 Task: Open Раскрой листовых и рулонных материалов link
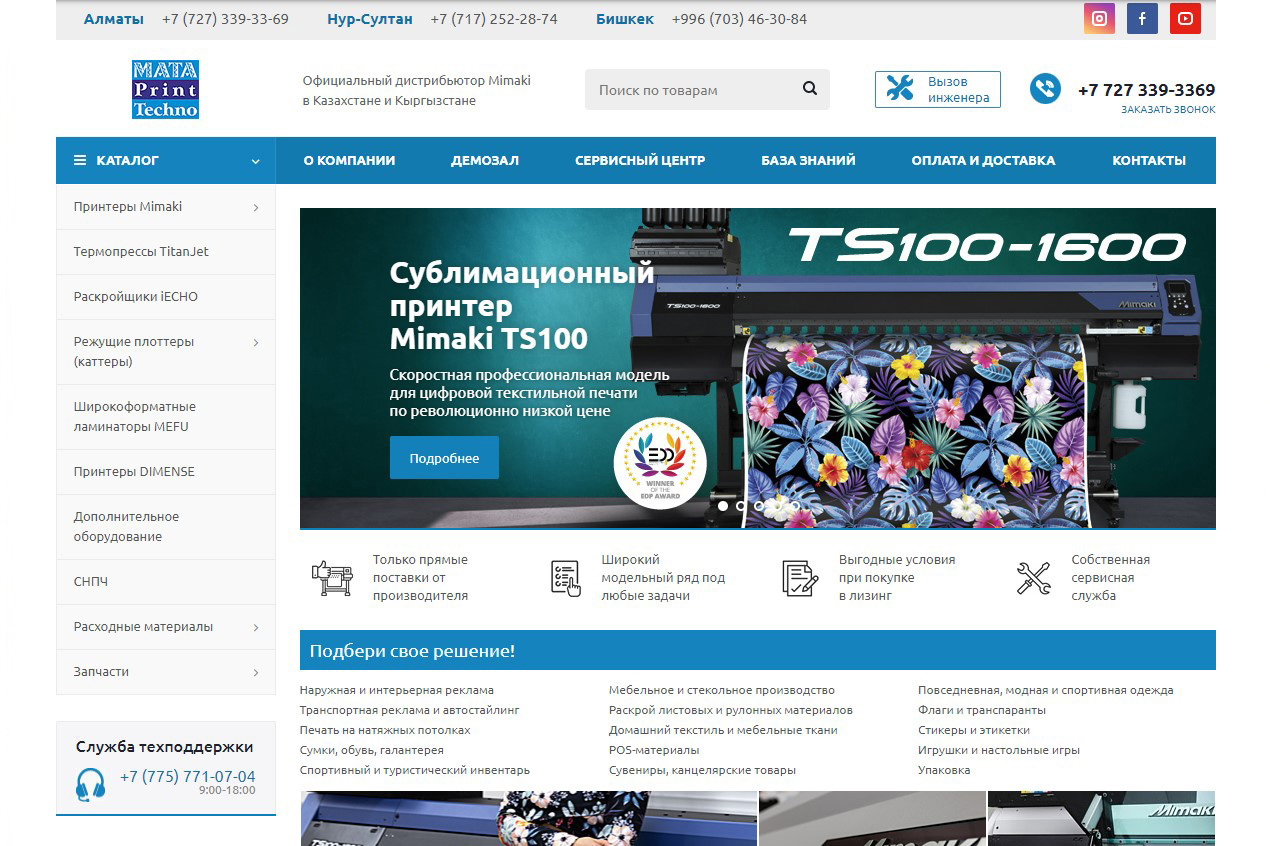[x=731, y=710]
